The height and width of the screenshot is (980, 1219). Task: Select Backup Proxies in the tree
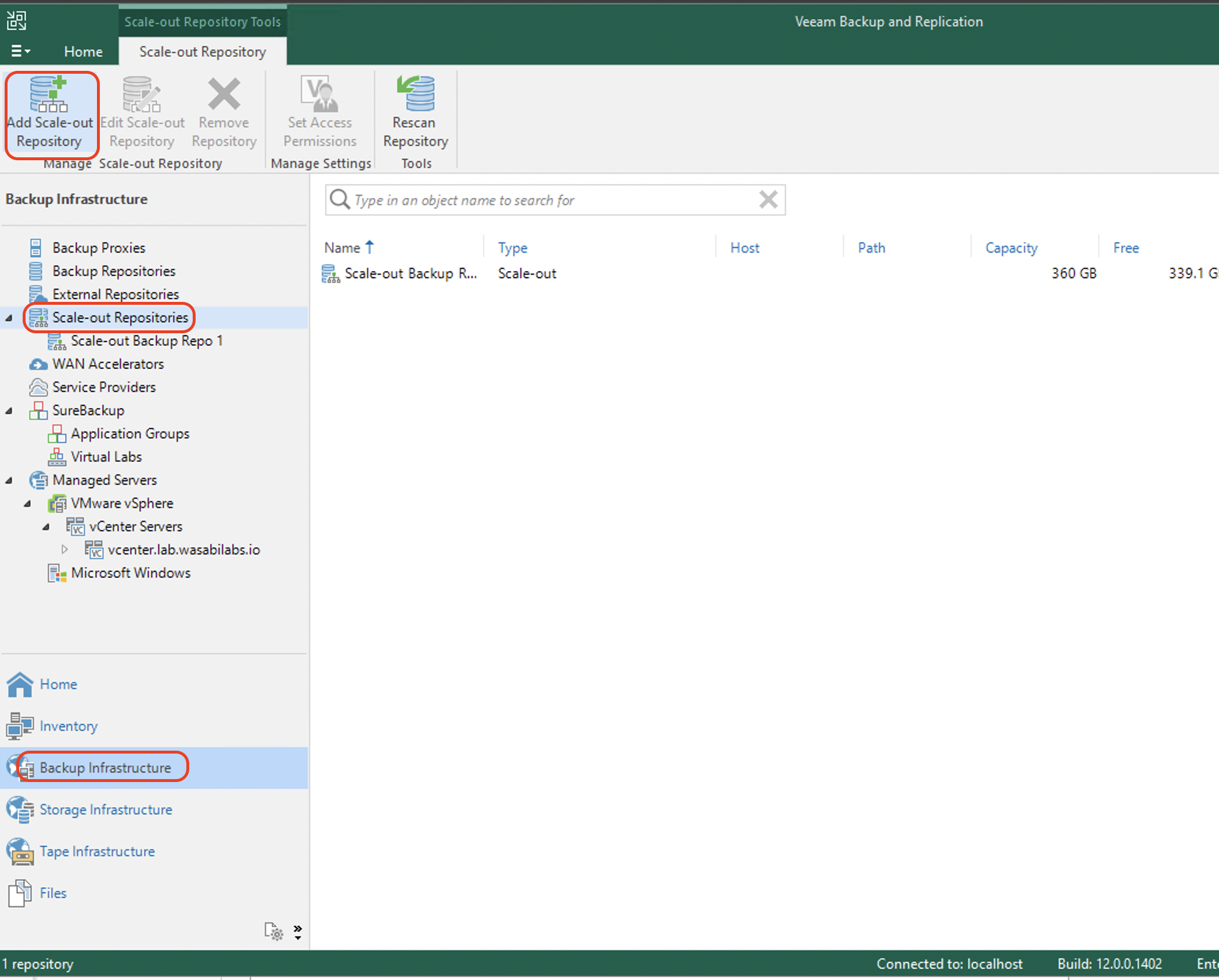[99, 248]
